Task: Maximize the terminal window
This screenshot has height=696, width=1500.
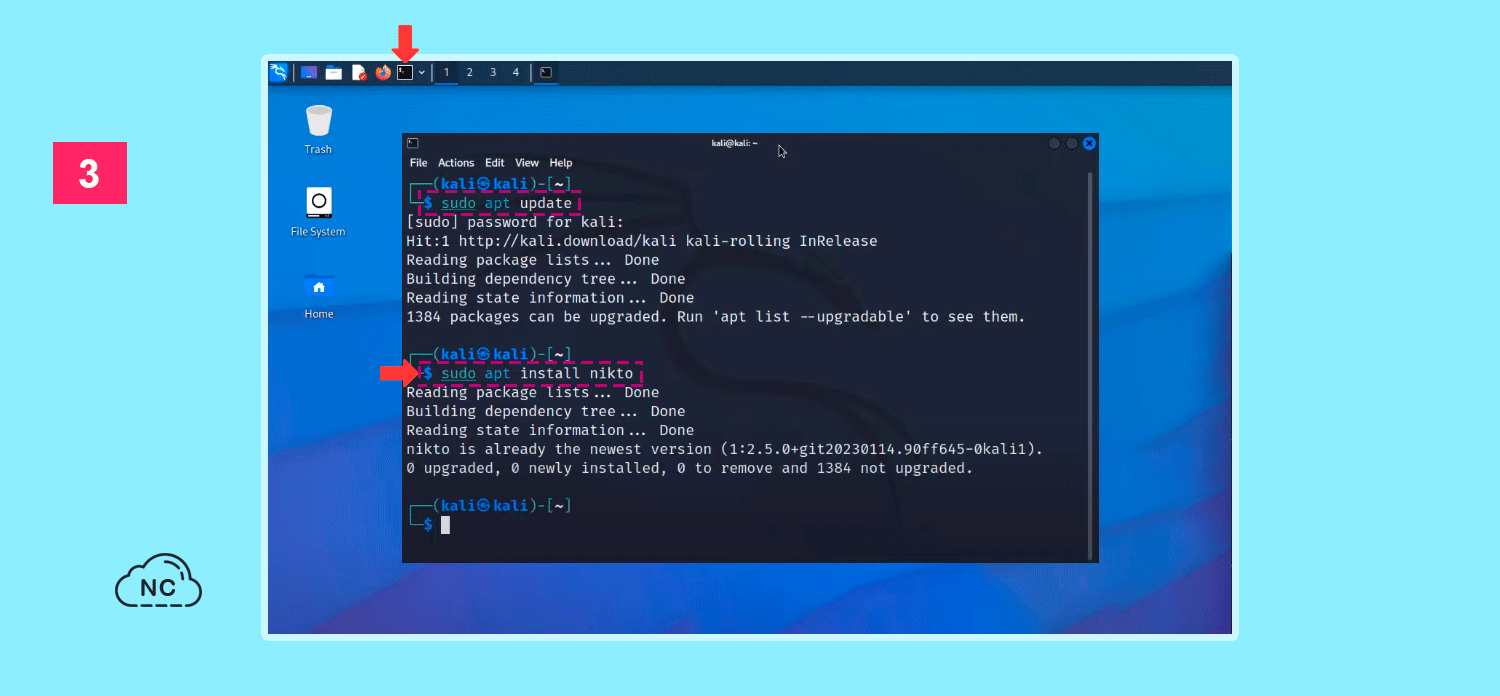Action: click(x=1072, y=143)
